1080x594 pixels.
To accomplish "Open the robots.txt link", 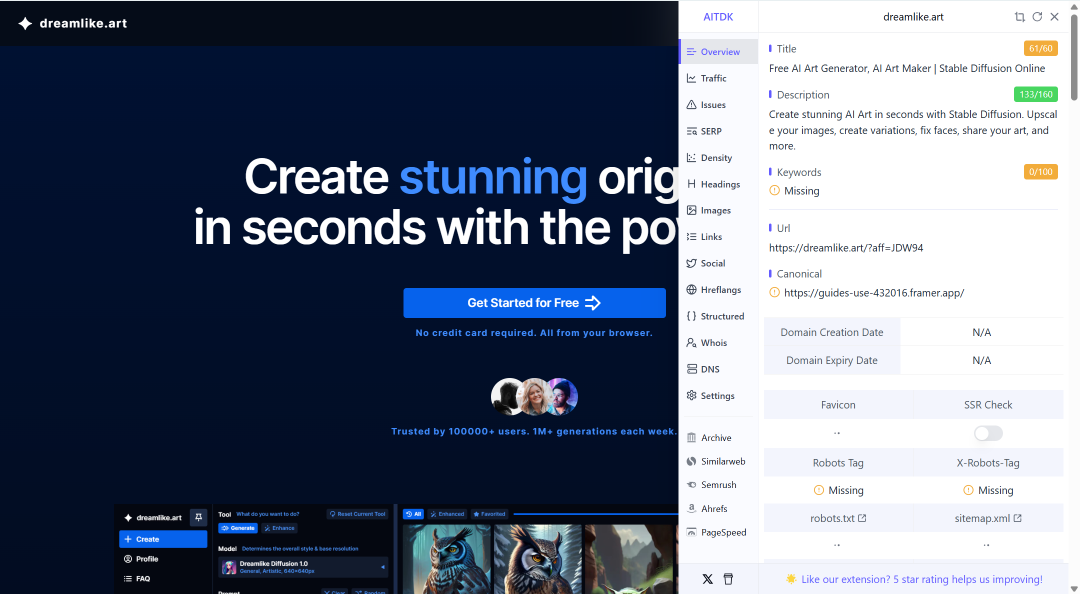I will pyautogui.click(x=838, y=518).
